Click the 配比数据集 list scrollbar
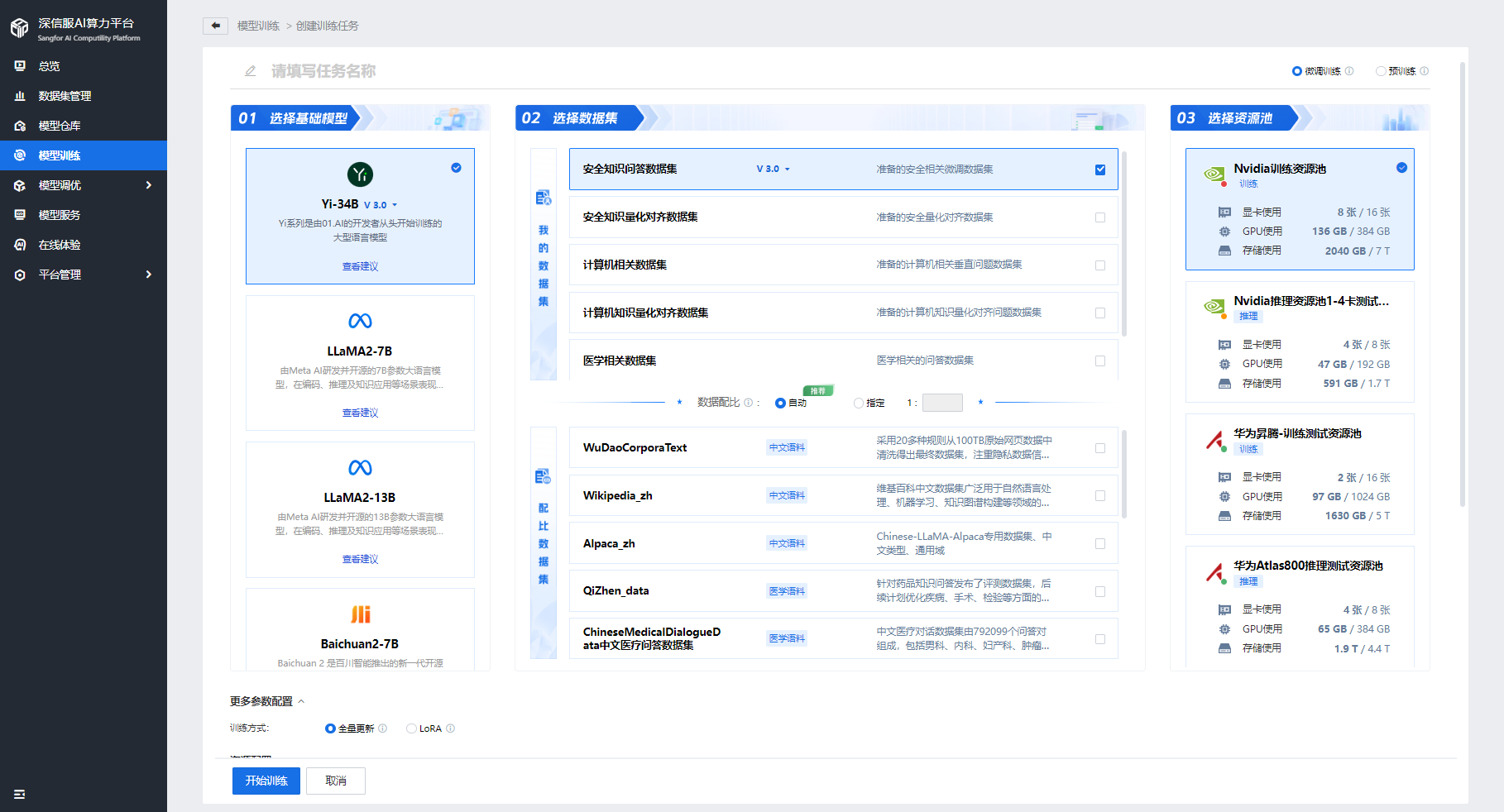This screenshot has width=1504, height=812. coord(1124,474)
